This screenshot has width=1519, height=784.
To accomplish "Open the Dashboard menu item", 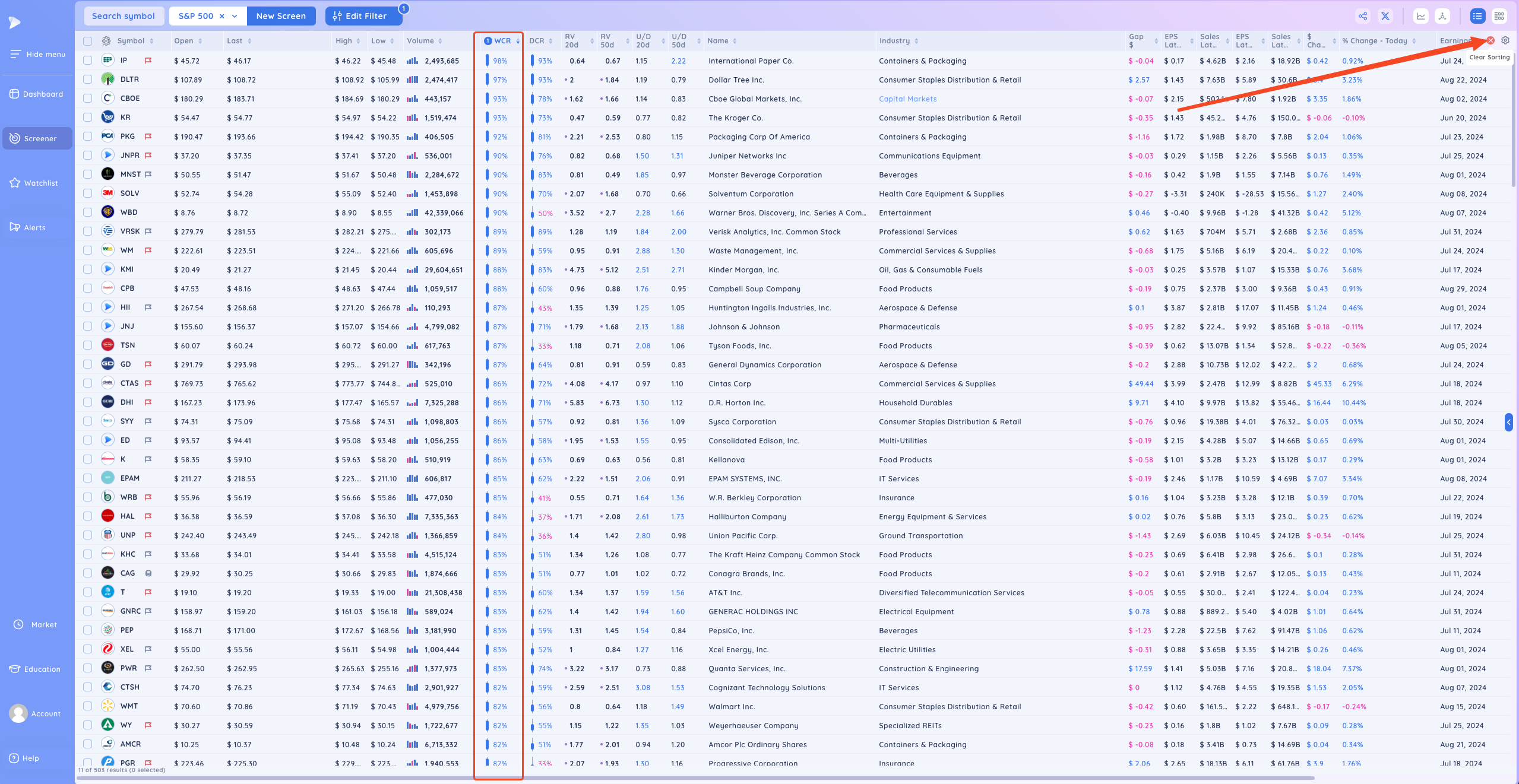I will pos(37,94).
